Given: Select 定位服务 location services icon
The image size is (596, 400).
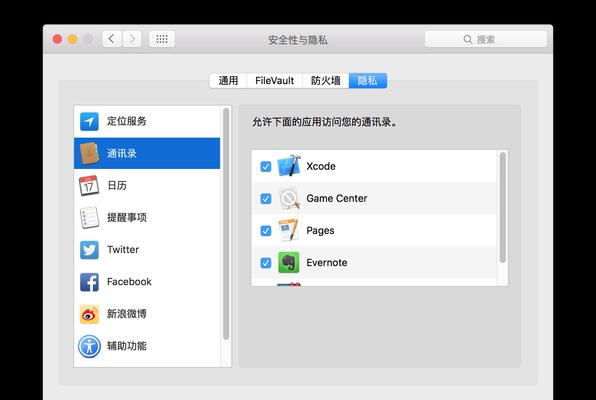Looking at the screenshot, I should click(x=89, y=121).
